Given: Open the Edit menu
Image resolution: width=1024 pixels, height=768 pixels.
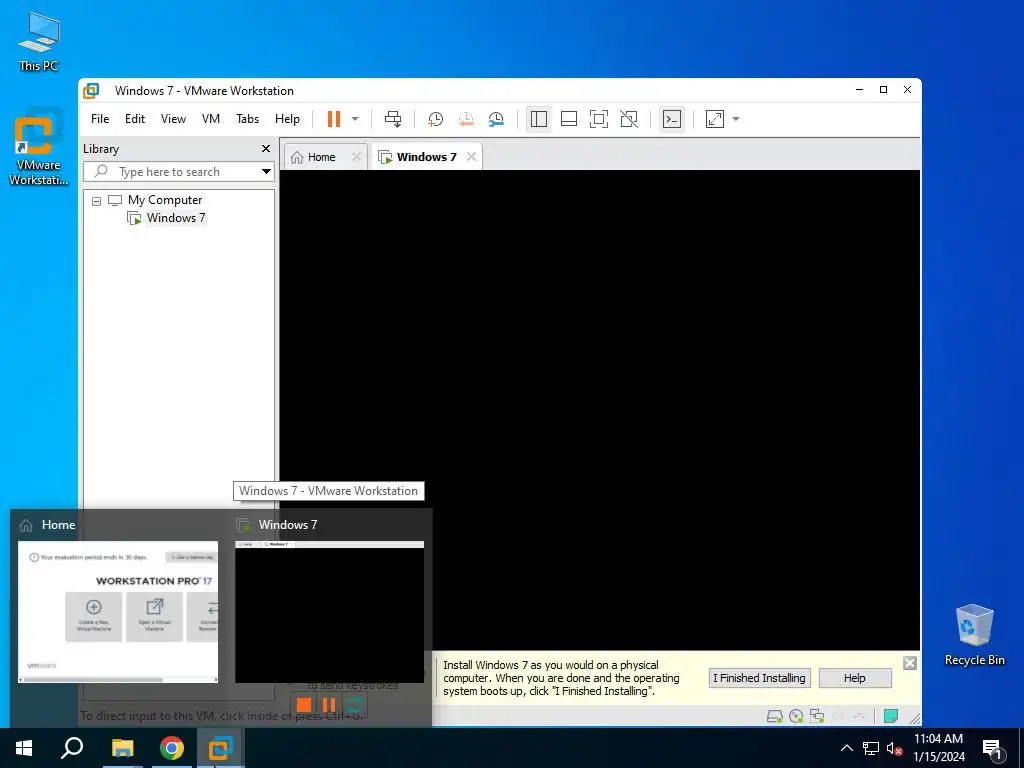Looking at the screenshot, I should point(135,119).
